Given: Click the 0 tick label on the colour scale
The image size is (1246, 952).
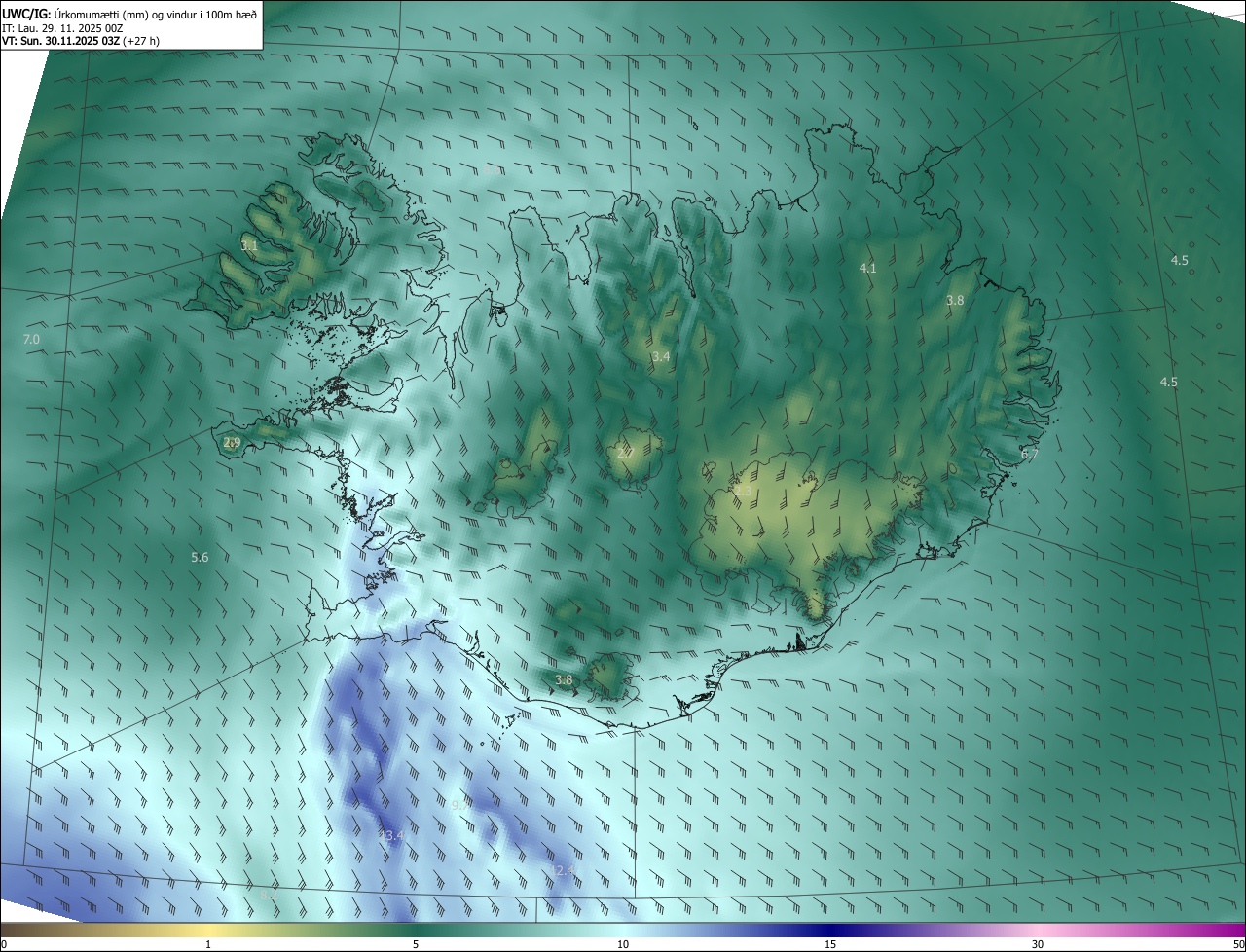Looking at the screenshot, I should click(4, 944).
